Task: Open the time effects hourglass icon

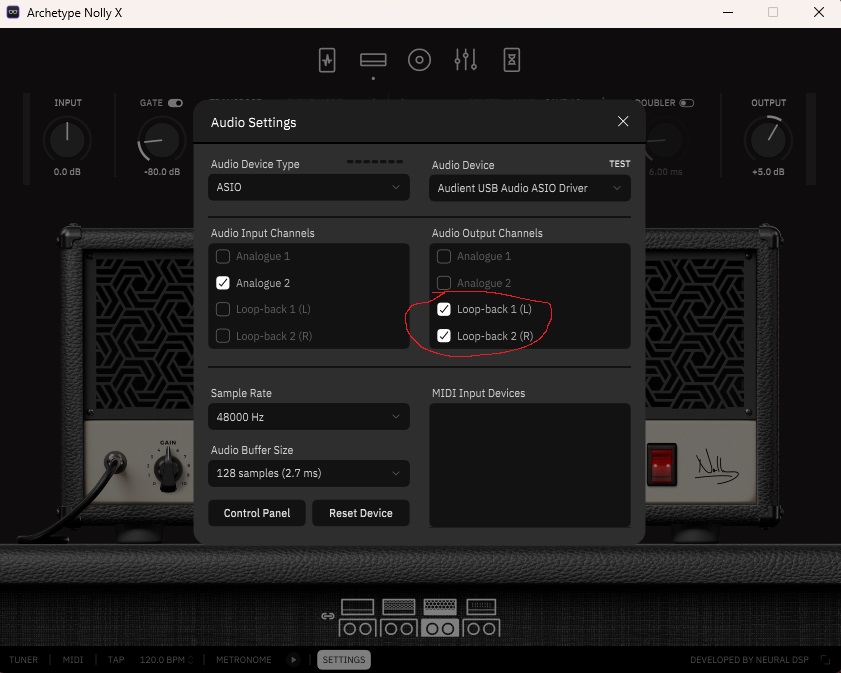Action: pyautogui.click(x=511, y=60)
